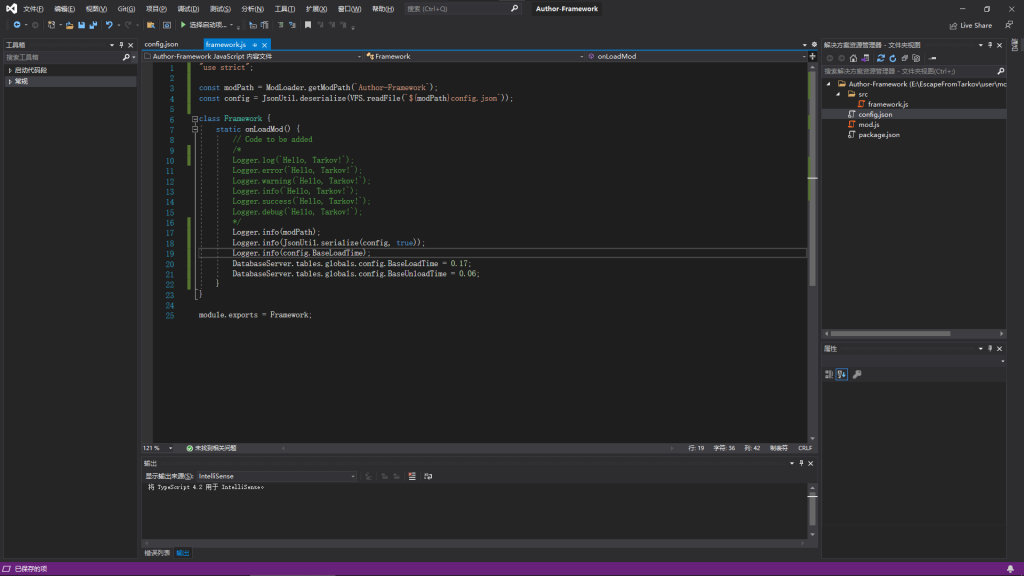This screenshot has height=576, width=1024.
Task: Click Switch Views icon in Solution Explorer
Action: (x=865, y=58)
